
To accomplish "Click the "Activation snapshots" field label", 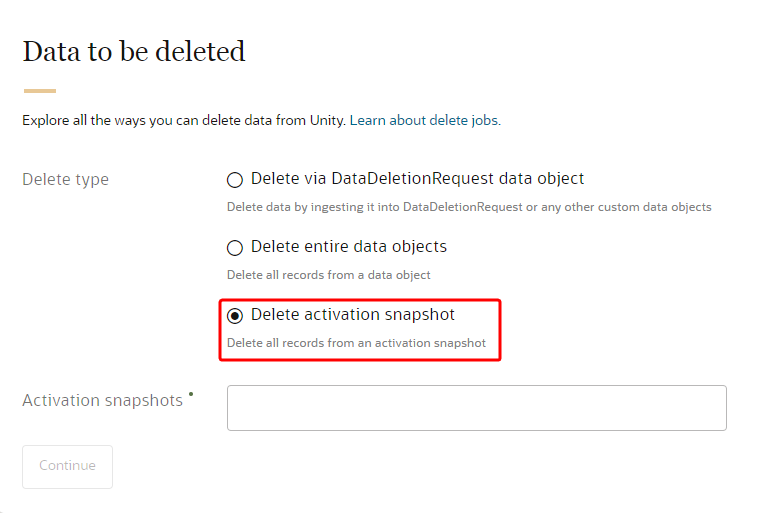I will coord(102,400).
